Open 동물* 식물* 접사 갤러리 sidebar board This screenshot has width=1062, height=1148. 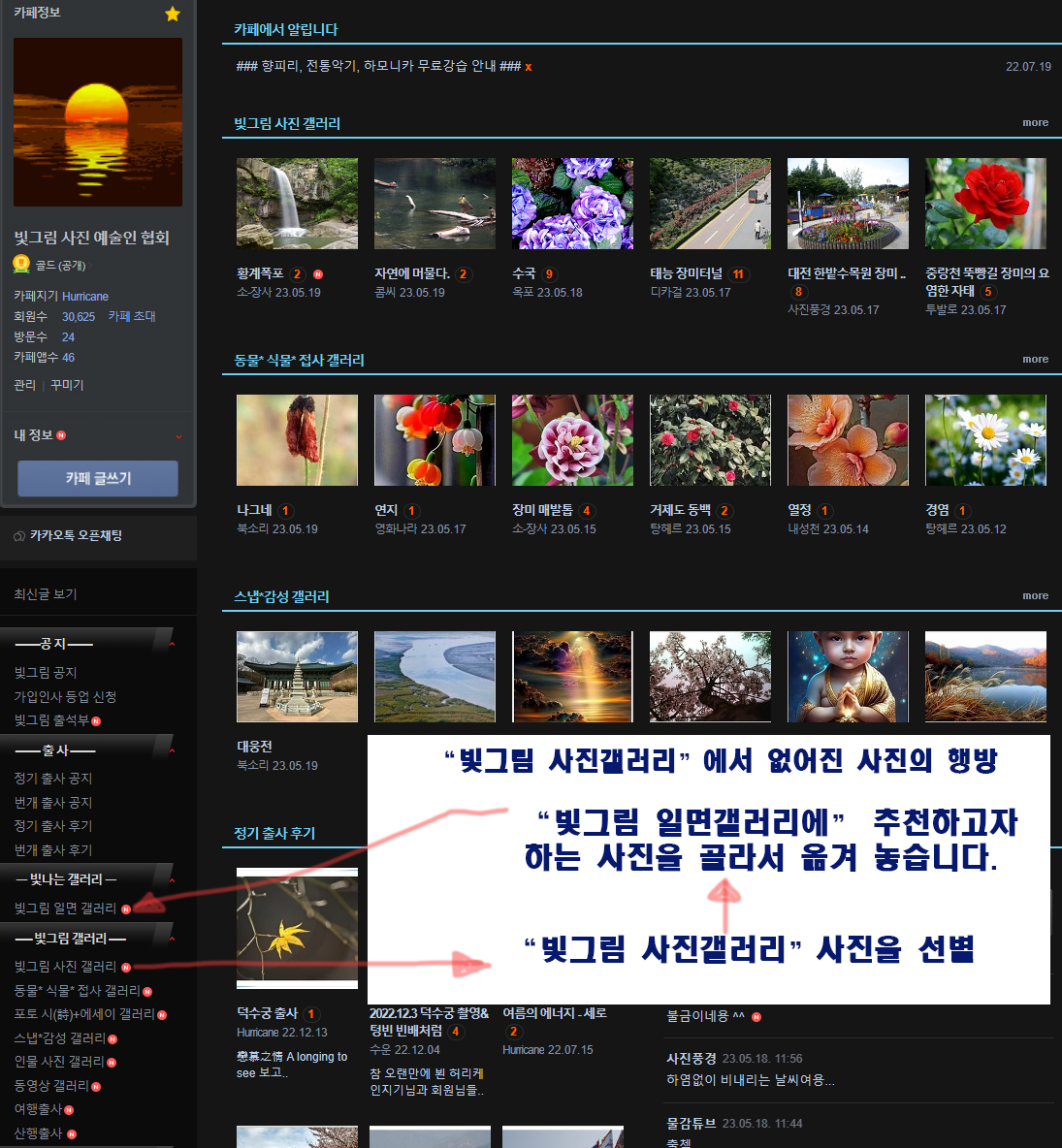click(77, 991)
